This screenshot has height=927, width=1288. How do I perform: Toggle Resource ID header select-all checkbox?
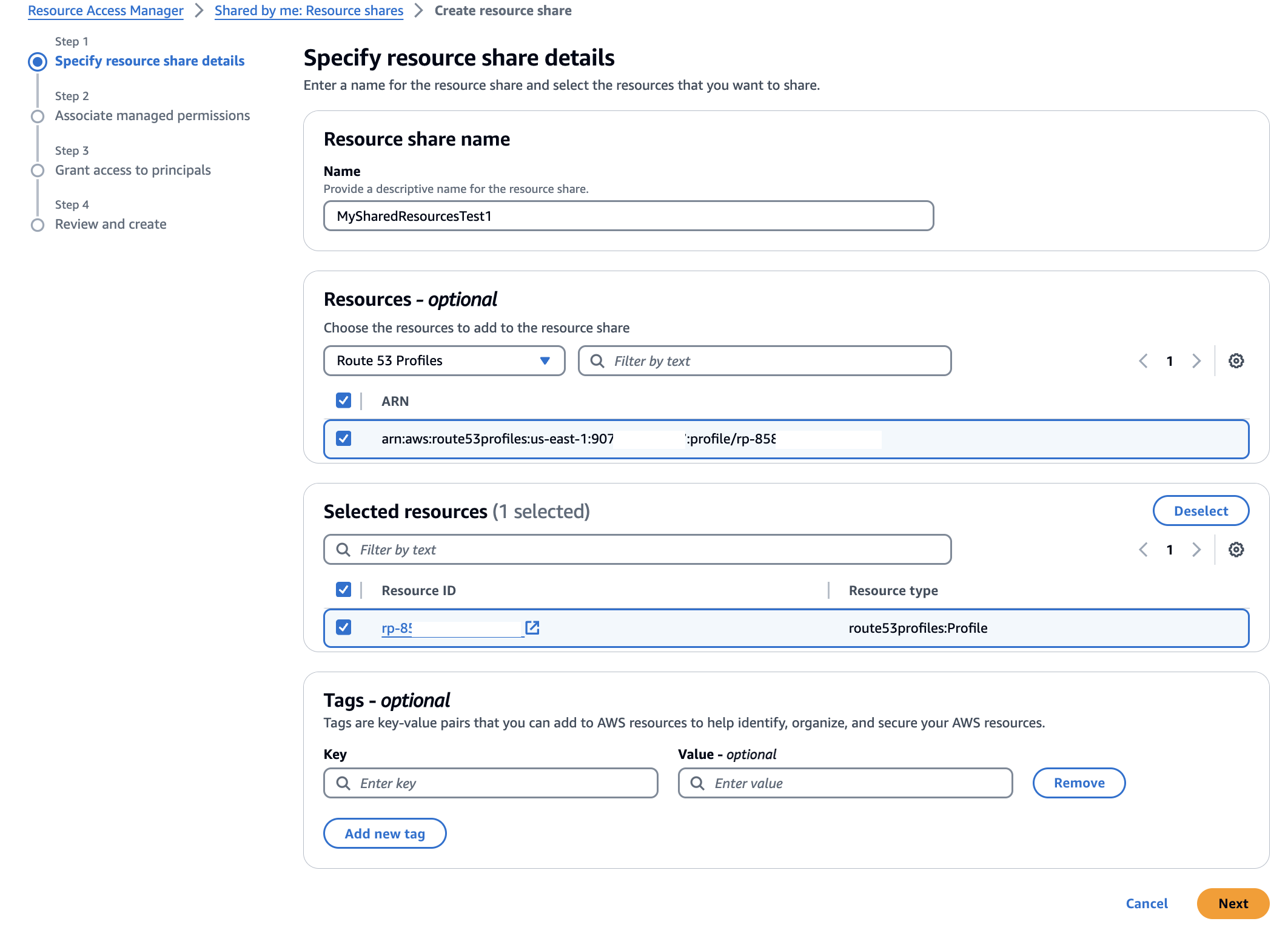click(x=343, y=590)
